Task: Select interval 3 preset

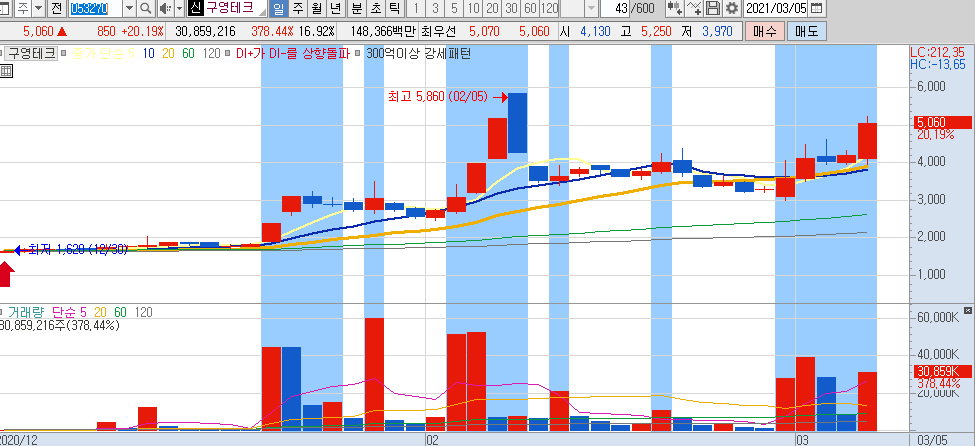Action: click(x=435, y=9)
